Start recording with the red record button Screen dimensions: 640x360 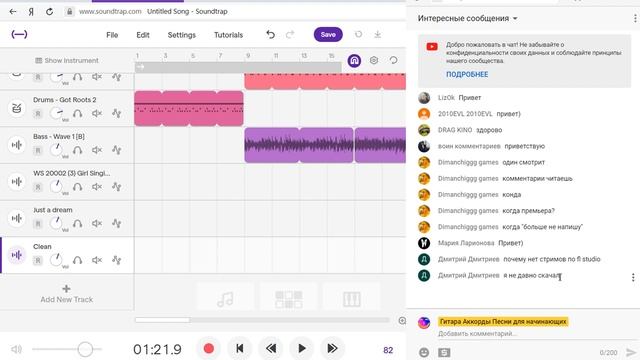coord(209,349)
